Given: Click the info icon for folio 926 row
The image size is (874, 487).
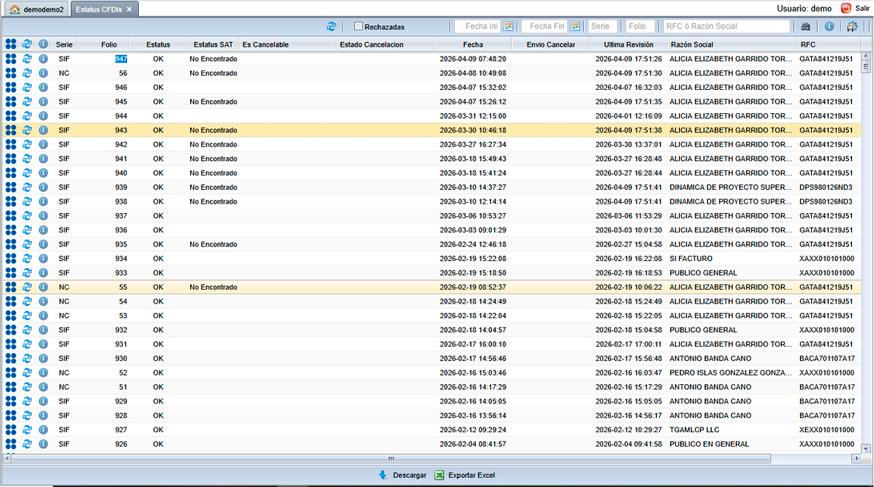Looking at the screenshot, I should coord(43,444).
